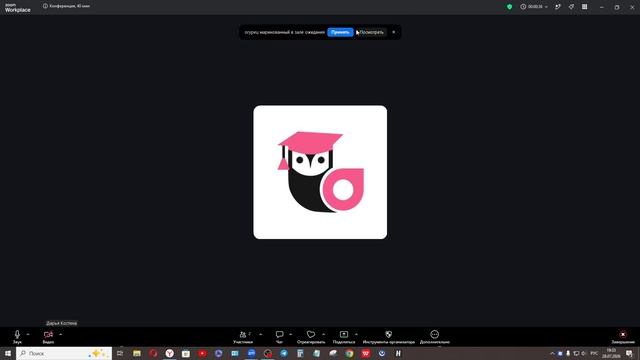
Task: Click the pin icon in the title bar
Action: pyautogui.click(x=571, y=7)
